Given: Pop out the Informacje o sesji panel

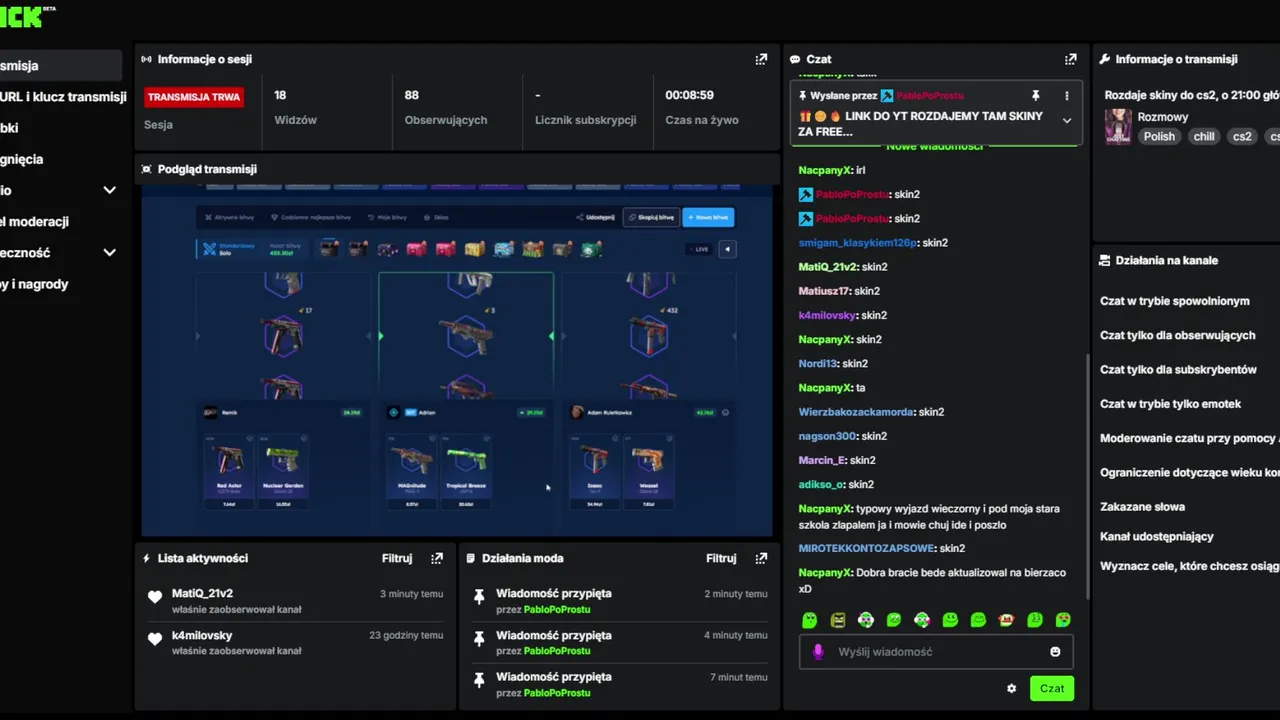Looking at the screenshot, I should click(761, 59).
